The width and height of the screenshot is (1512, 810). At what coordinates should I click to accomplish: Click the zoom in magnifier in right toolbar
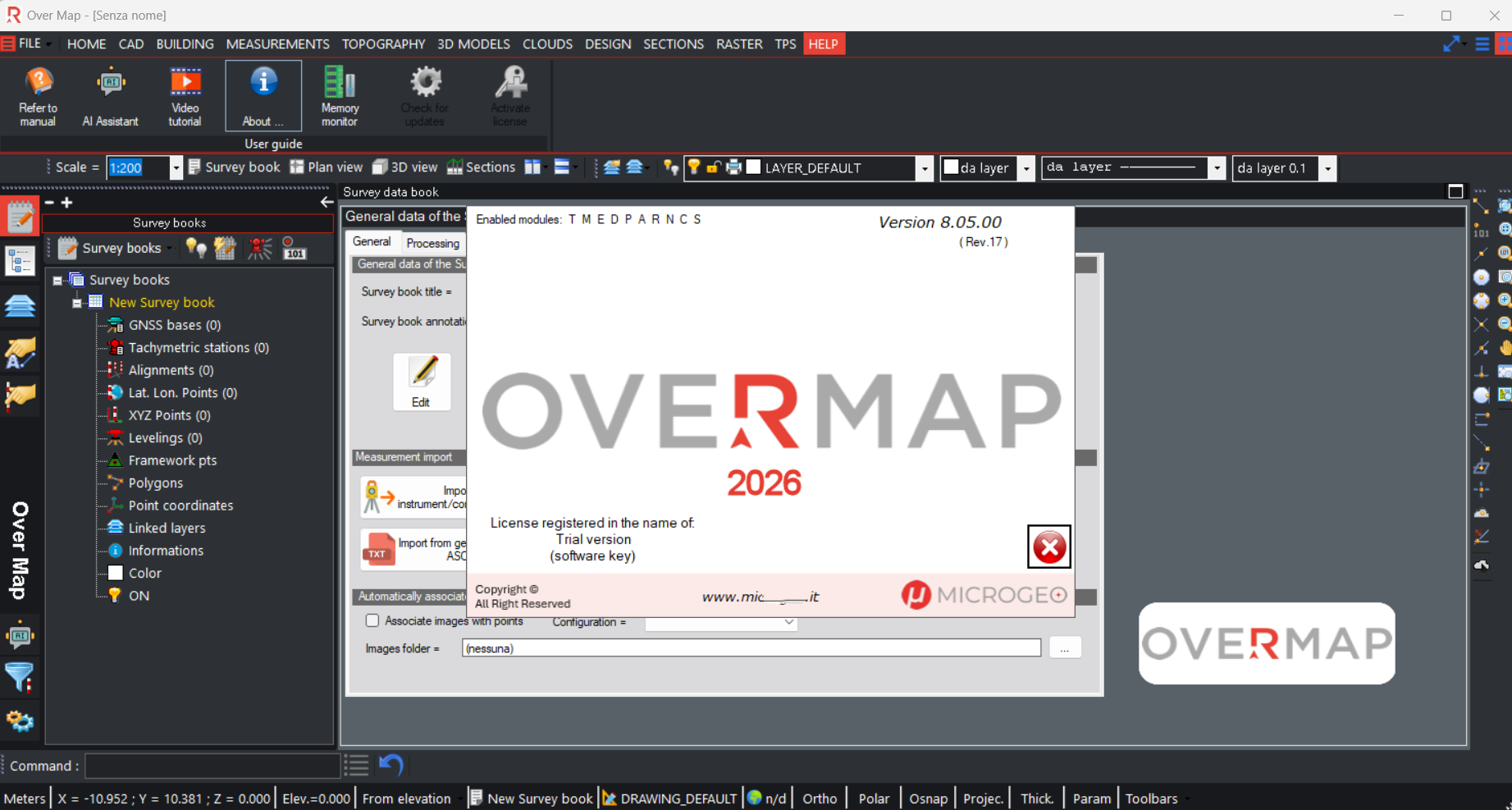coord(1505,300)
